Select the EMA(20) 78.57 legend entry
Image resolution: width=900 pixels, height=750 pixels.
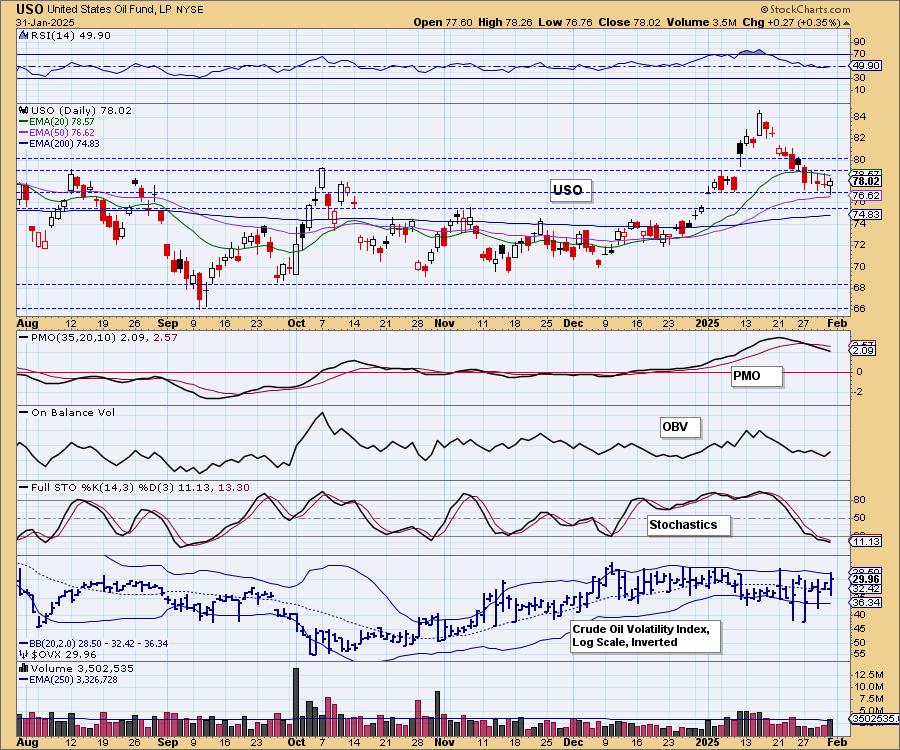click(57, 122)
